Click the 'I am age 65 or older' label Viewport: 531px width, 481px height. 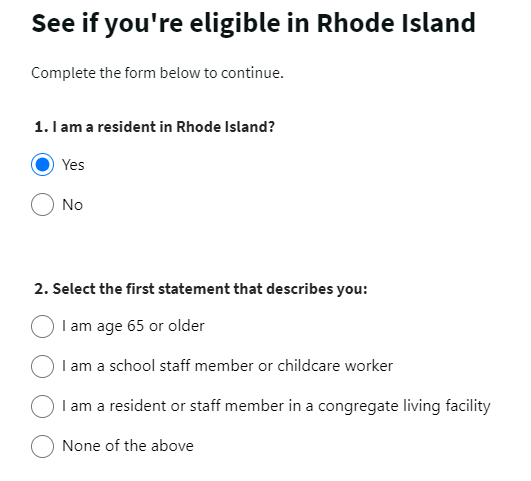pos(133,326)
